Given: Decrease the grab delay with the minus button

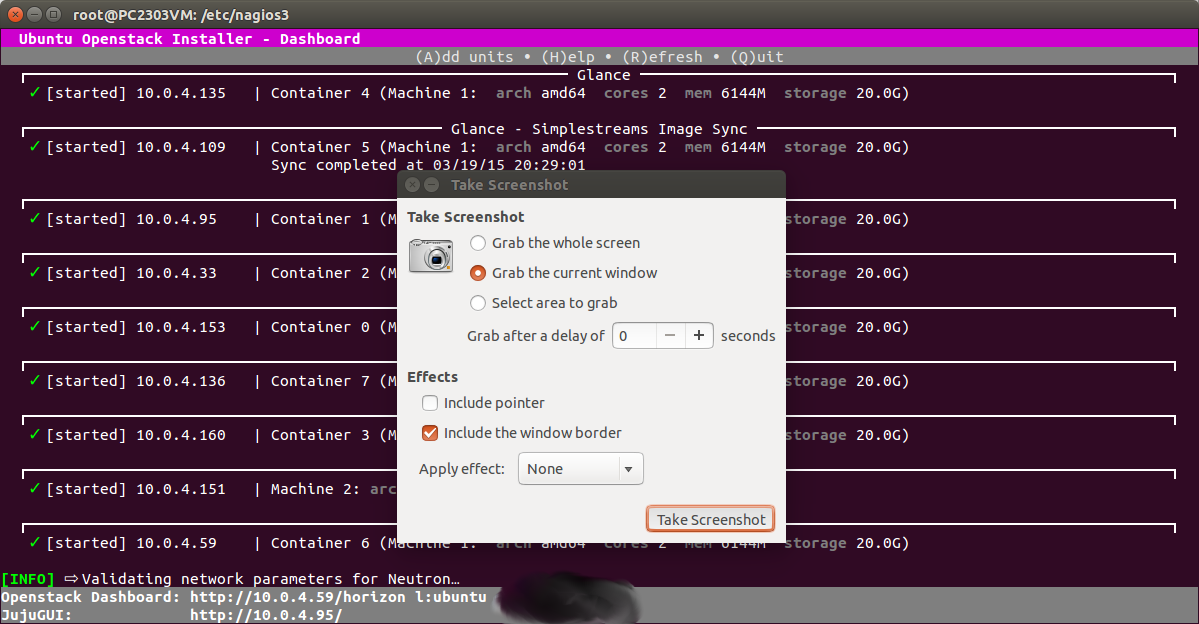Looking at the screenshot, I should 670,336.
